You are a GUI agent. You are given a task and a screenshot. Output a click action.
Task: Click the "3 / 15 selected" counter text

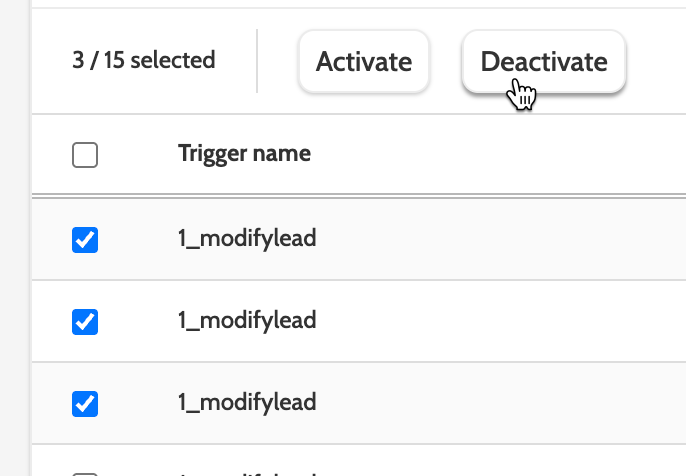[144, 60]
